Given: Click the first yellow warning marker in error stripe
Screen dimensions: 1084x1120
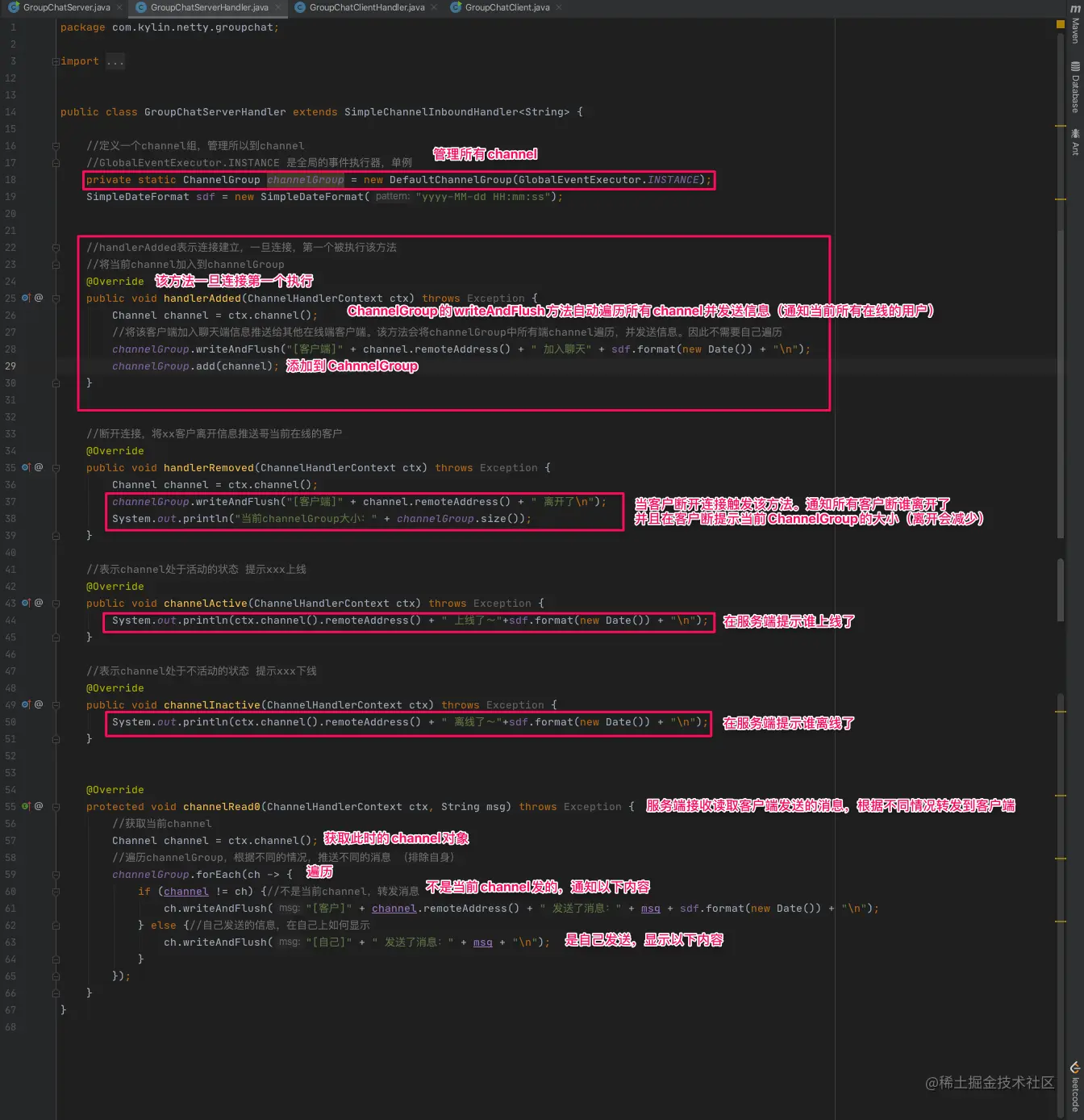Looking at the screenshot, I should pos(1061,126).
